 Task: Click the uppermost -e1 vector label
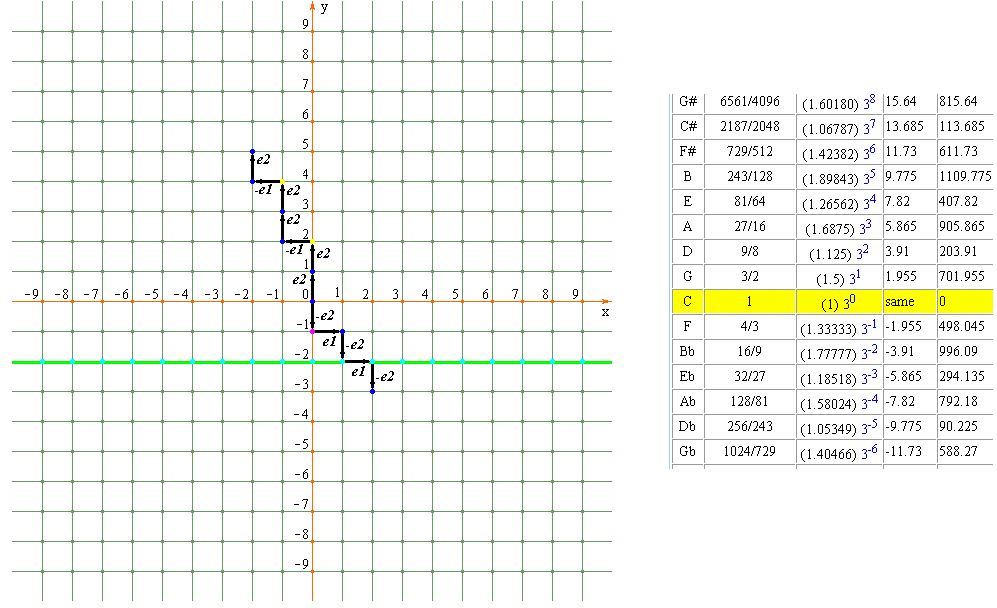[264, 188]
